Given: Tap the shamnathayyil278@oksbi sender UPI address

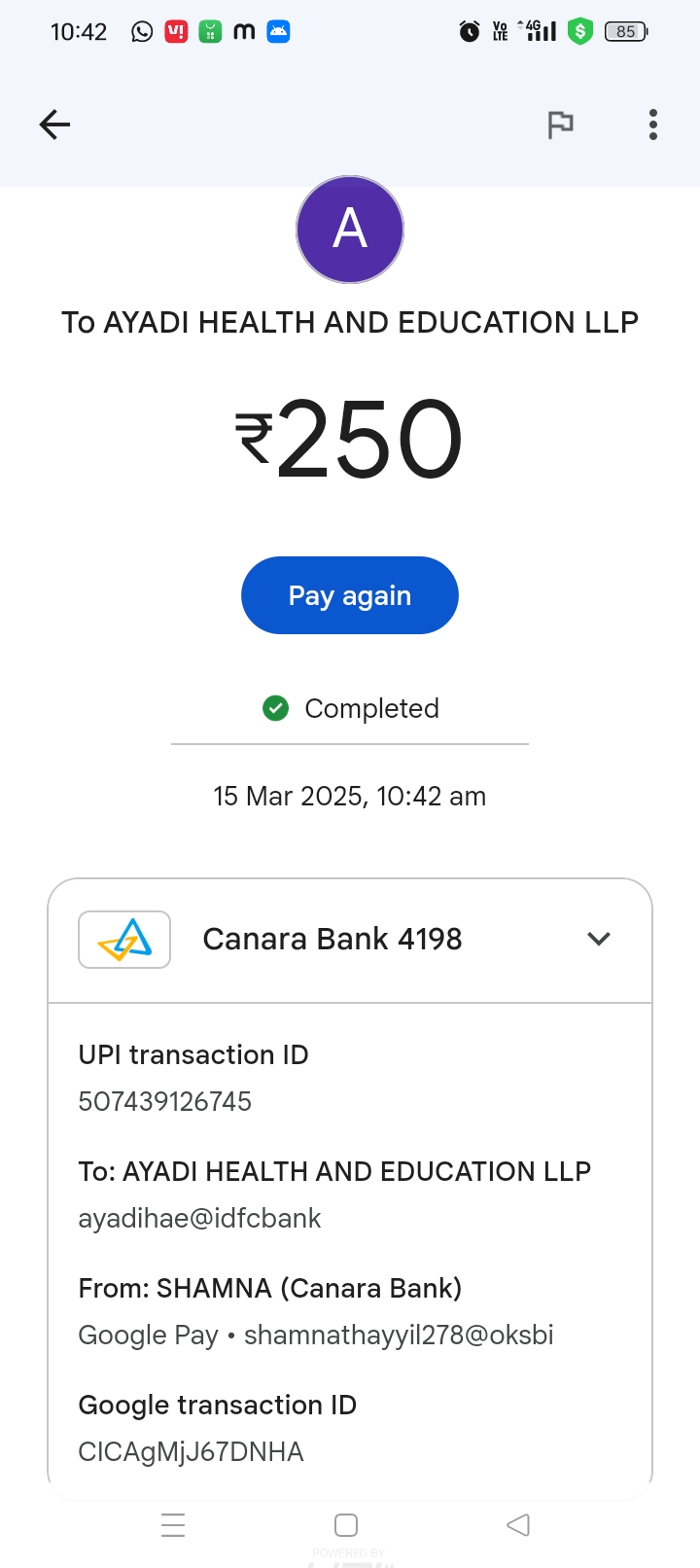Looking at the screenshot, I should [x=399, y=1335].
